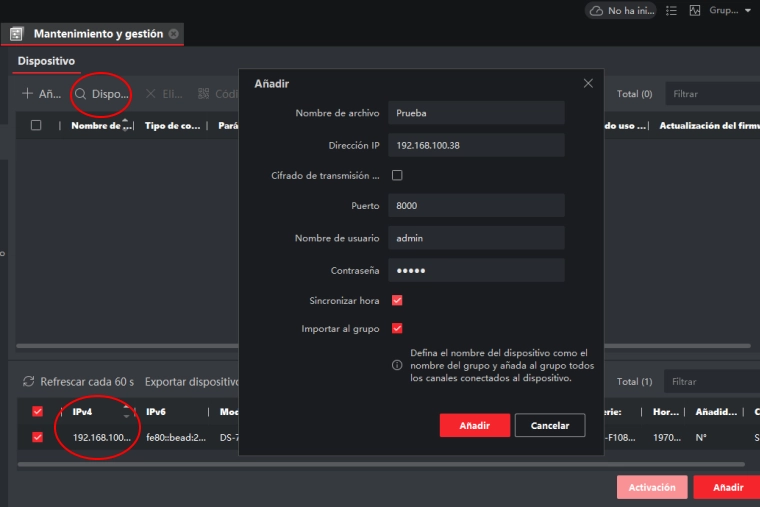Click the cloud account not-logged-in icon
The height and width of the screenshot is (507, 760).
(597, 10)
